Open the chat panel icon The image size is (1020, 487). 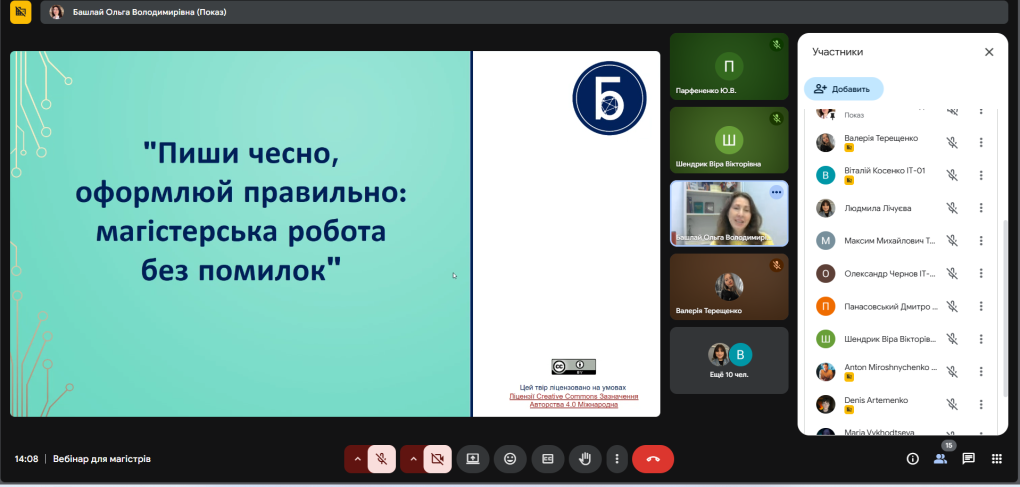click(968, 459)
